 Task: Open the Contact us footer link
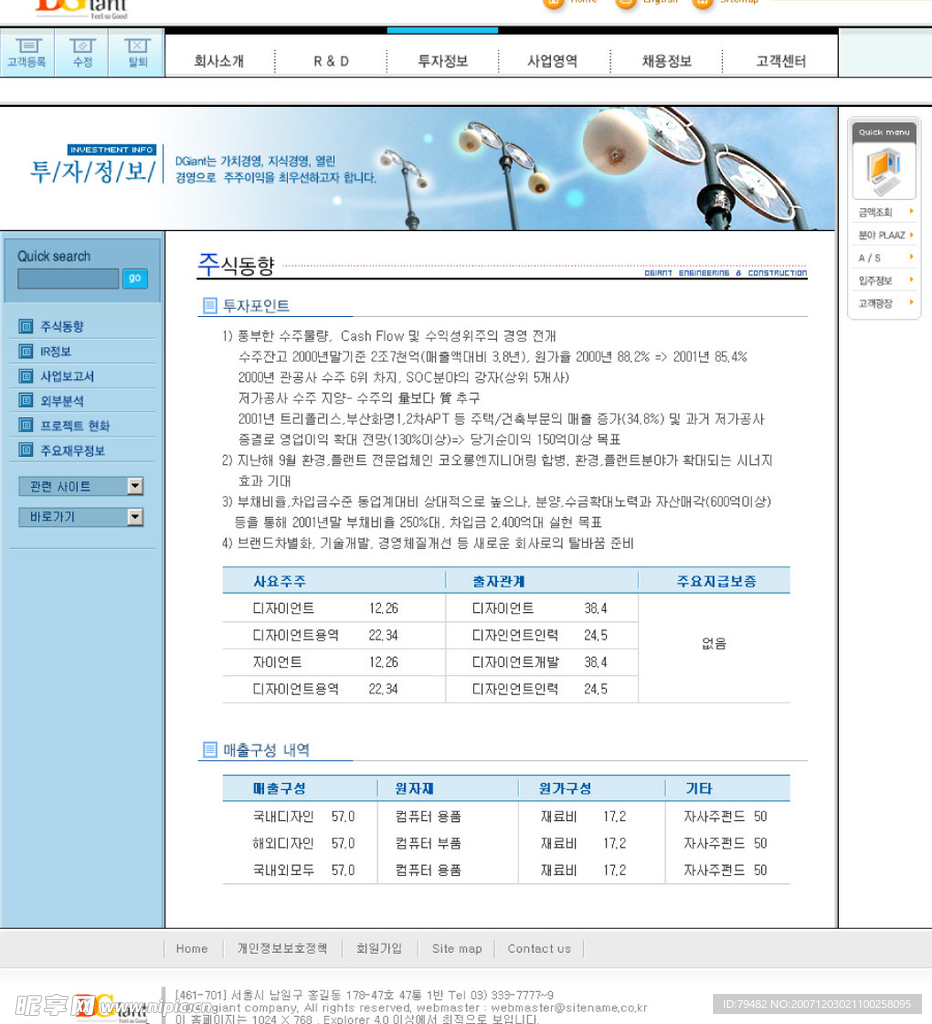point(539,948)
